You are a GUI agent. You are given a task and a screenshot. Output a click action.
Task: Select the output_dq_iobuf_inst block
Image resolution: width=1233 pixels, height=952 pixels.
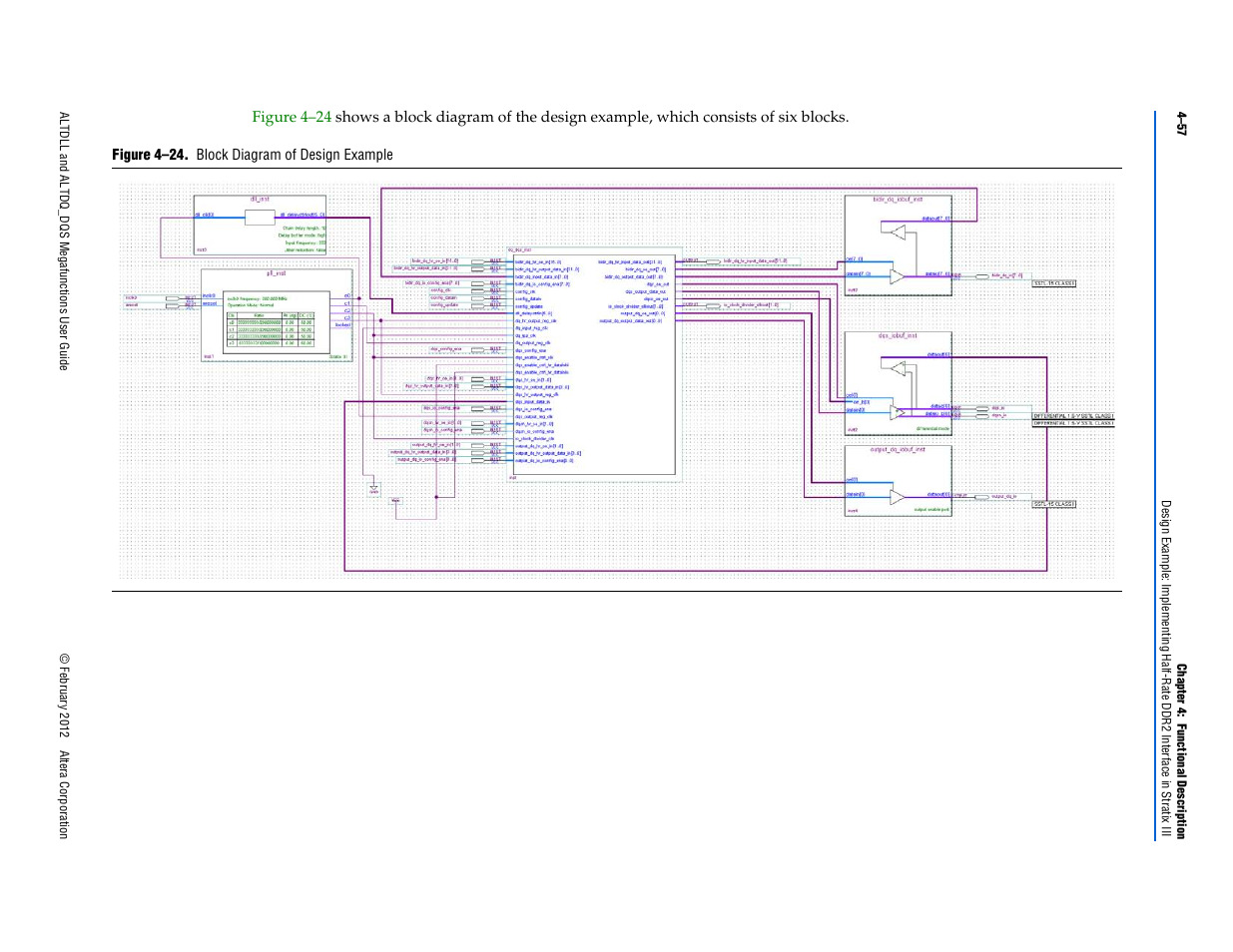tap(898, 481)
